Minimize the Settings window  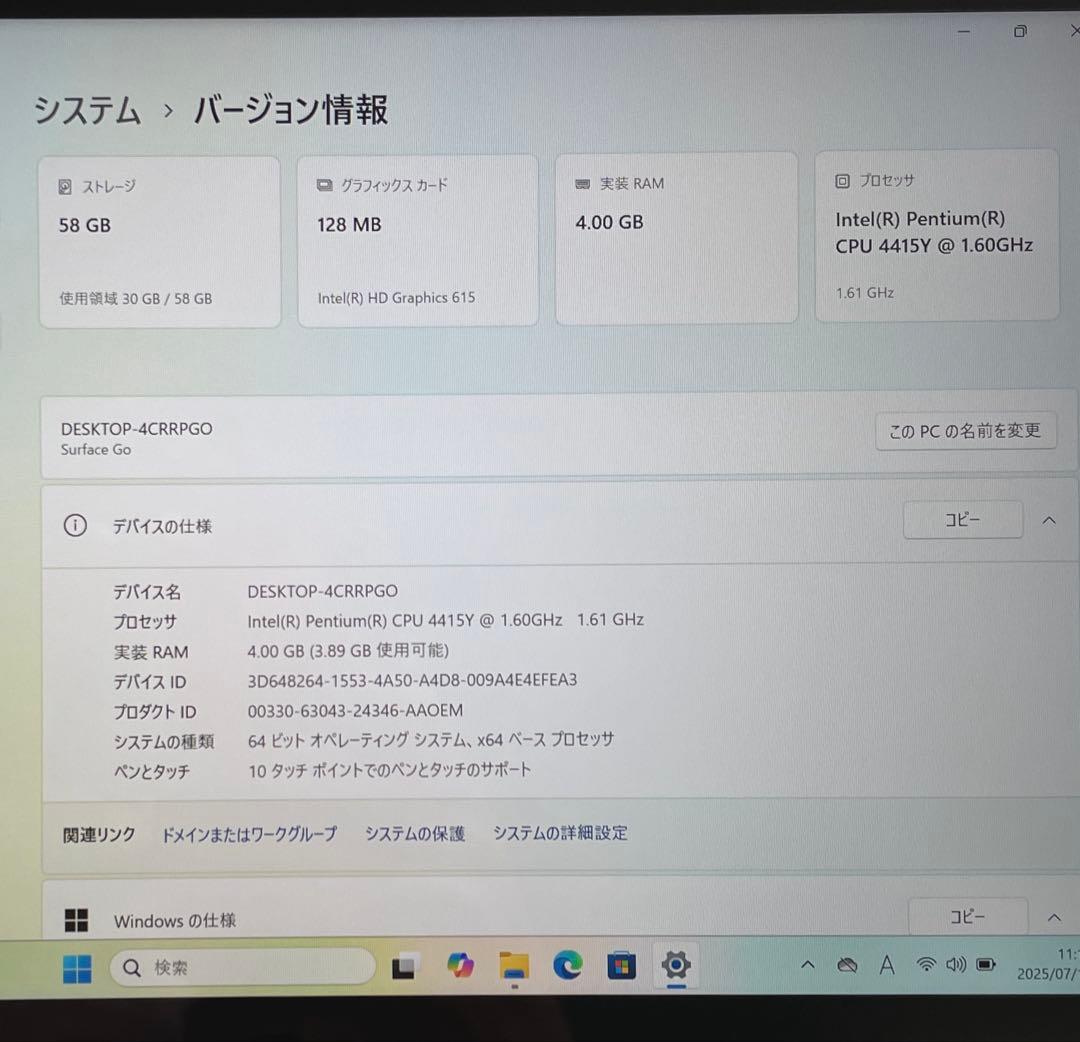[964, 32]
